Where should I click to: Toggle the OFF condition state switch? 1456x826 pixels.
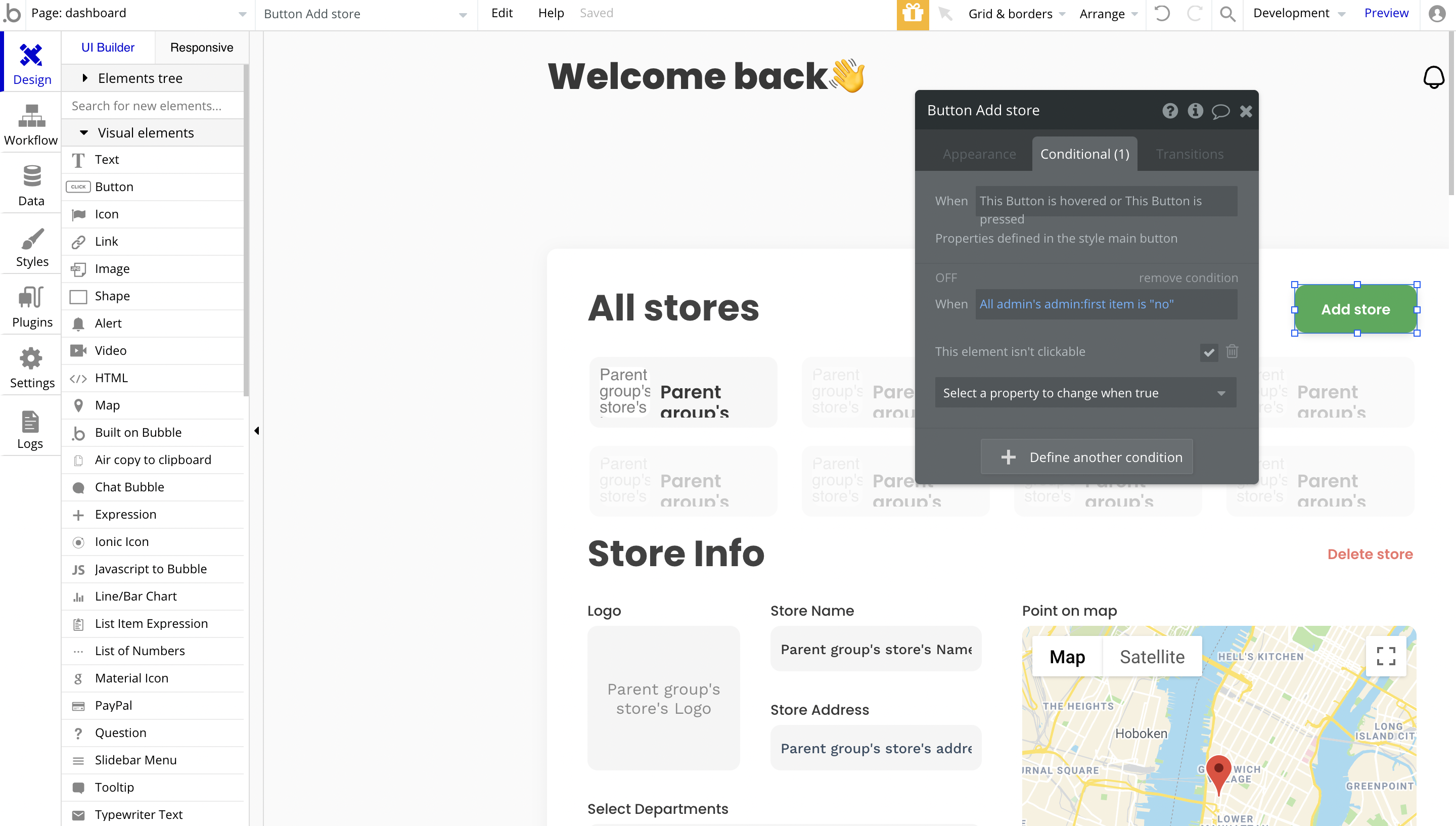point(945,278)
